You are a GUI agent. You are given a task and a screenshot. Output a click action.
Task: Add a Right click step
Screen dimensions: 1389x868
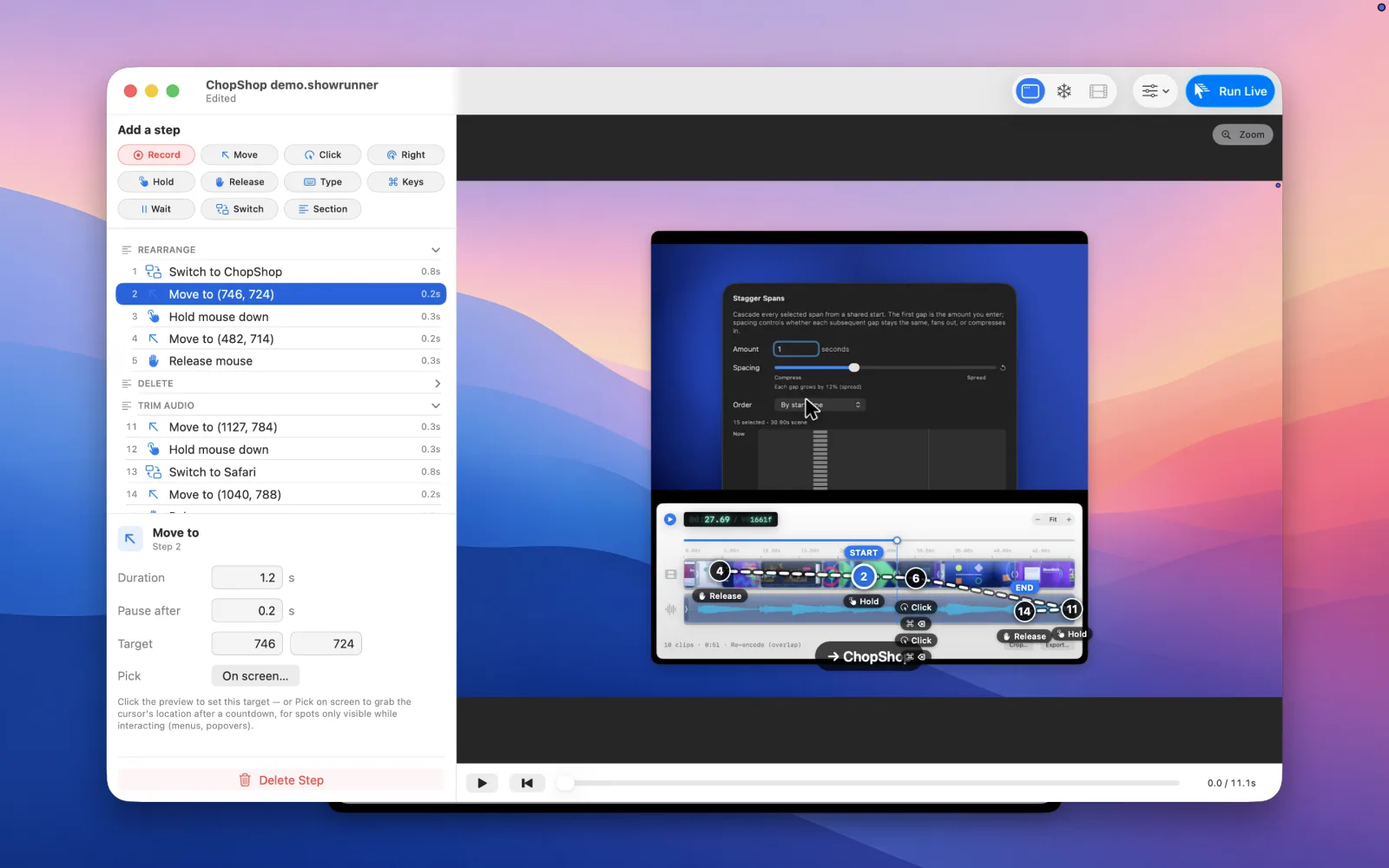(x=405, y=155)
